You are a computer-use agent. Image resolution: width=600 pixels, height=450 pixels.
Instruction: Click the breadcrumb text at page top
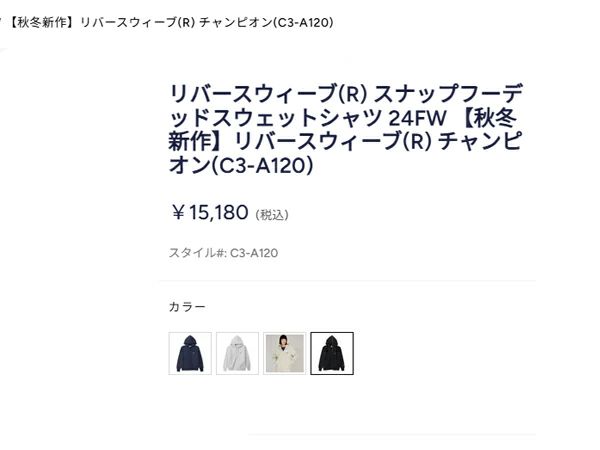point(170,22)
